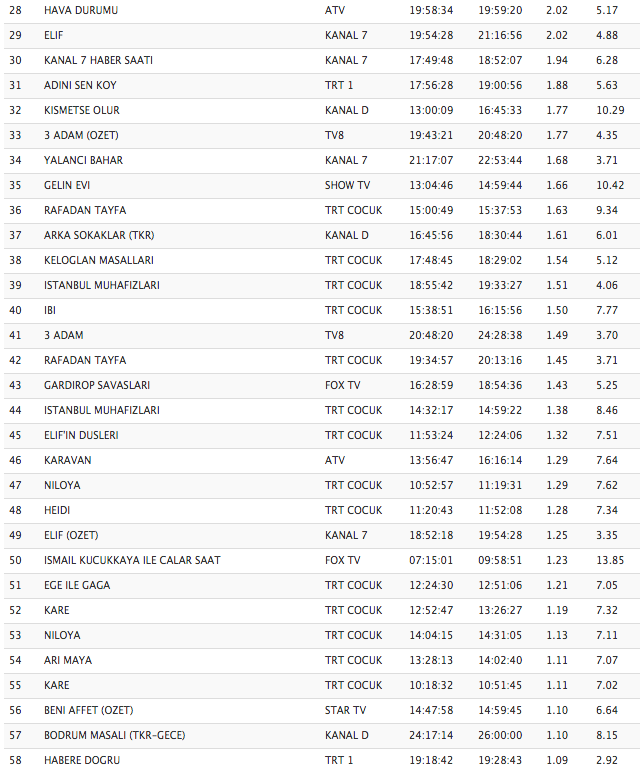
Task: Select ISMAIL KUCUKKAYA ILE CALAR SAAT title
Action: (x=132, y=560)
